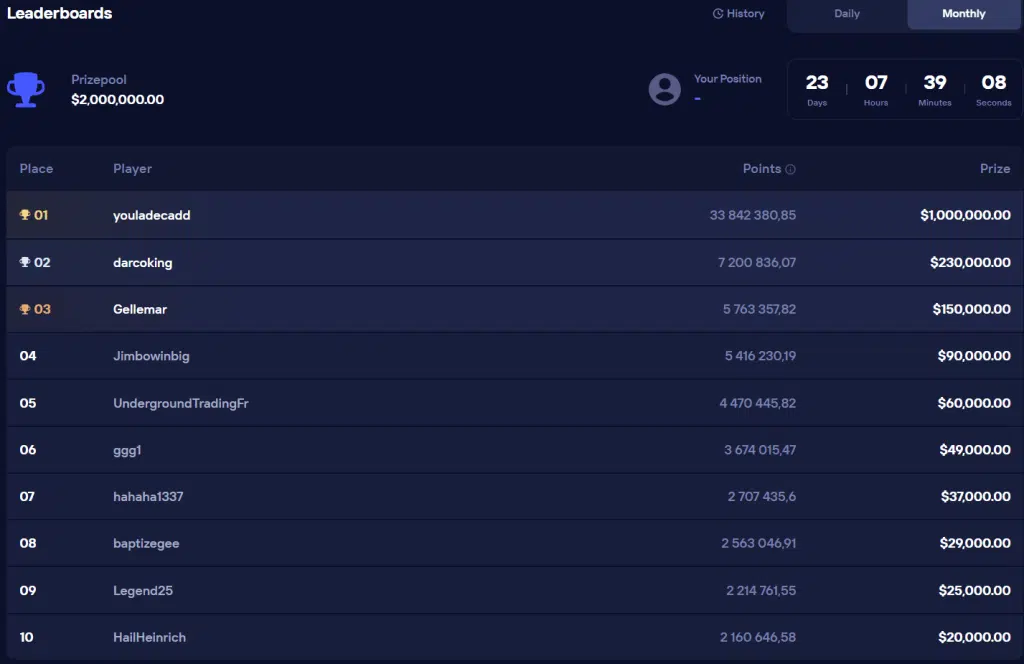The width and height of the screenshot is (1024, 664).
Task: Click the blue Prizepool trophy icon
Action: pyautogui.click(x=26, y=89)
